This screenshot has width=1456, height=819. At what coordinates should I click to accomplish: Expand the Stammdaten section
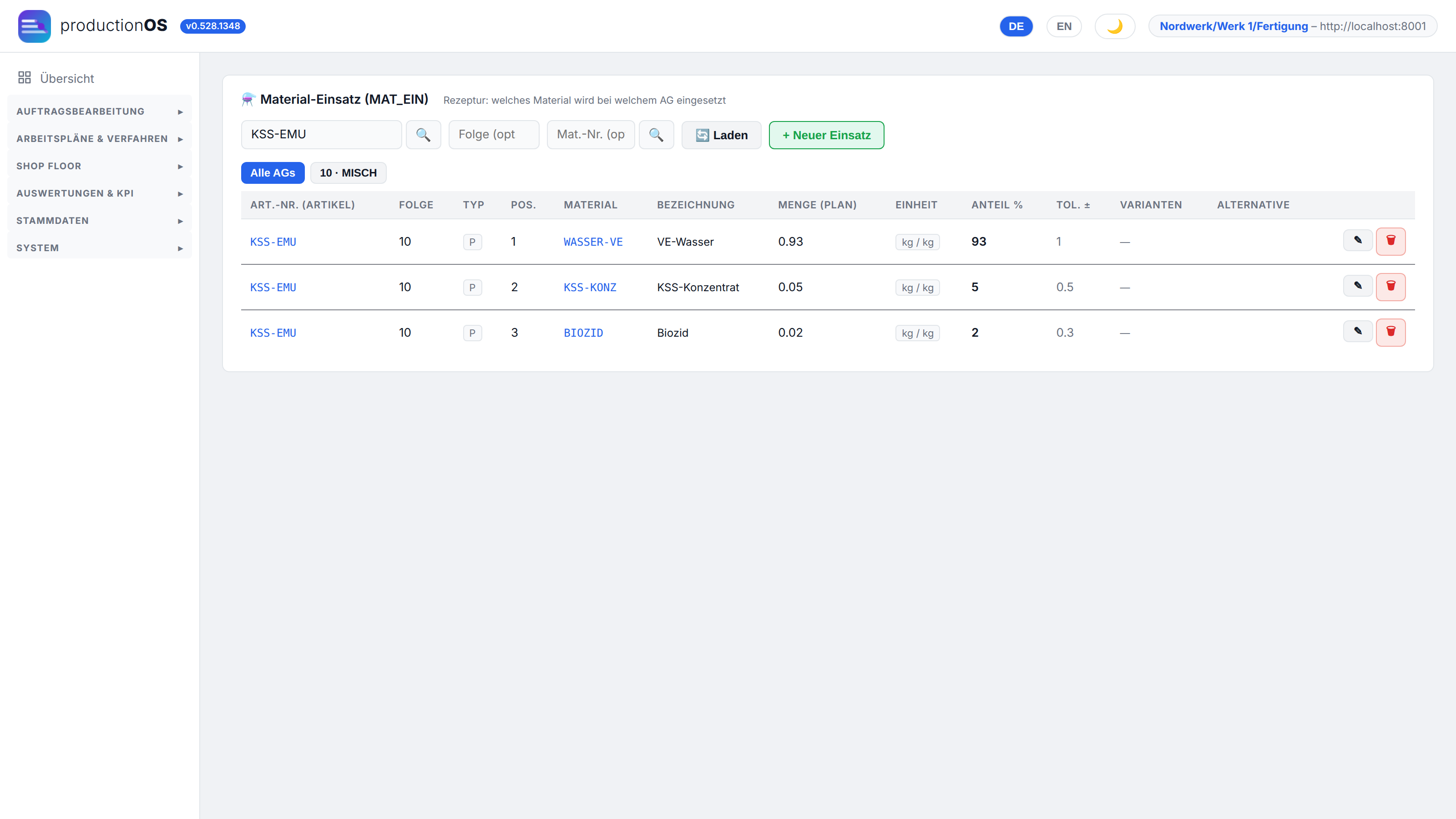[100, 220]
